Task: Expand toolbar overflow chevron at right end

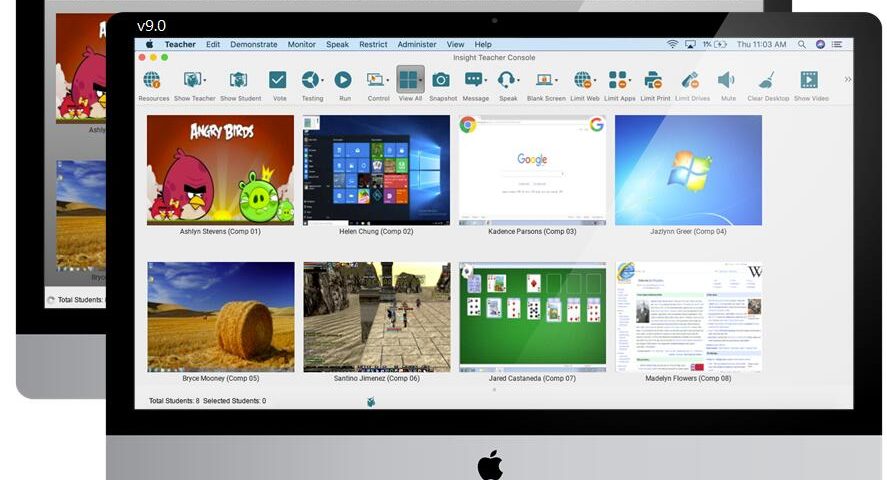Action: pyautogui.click(x=848, y=79)
